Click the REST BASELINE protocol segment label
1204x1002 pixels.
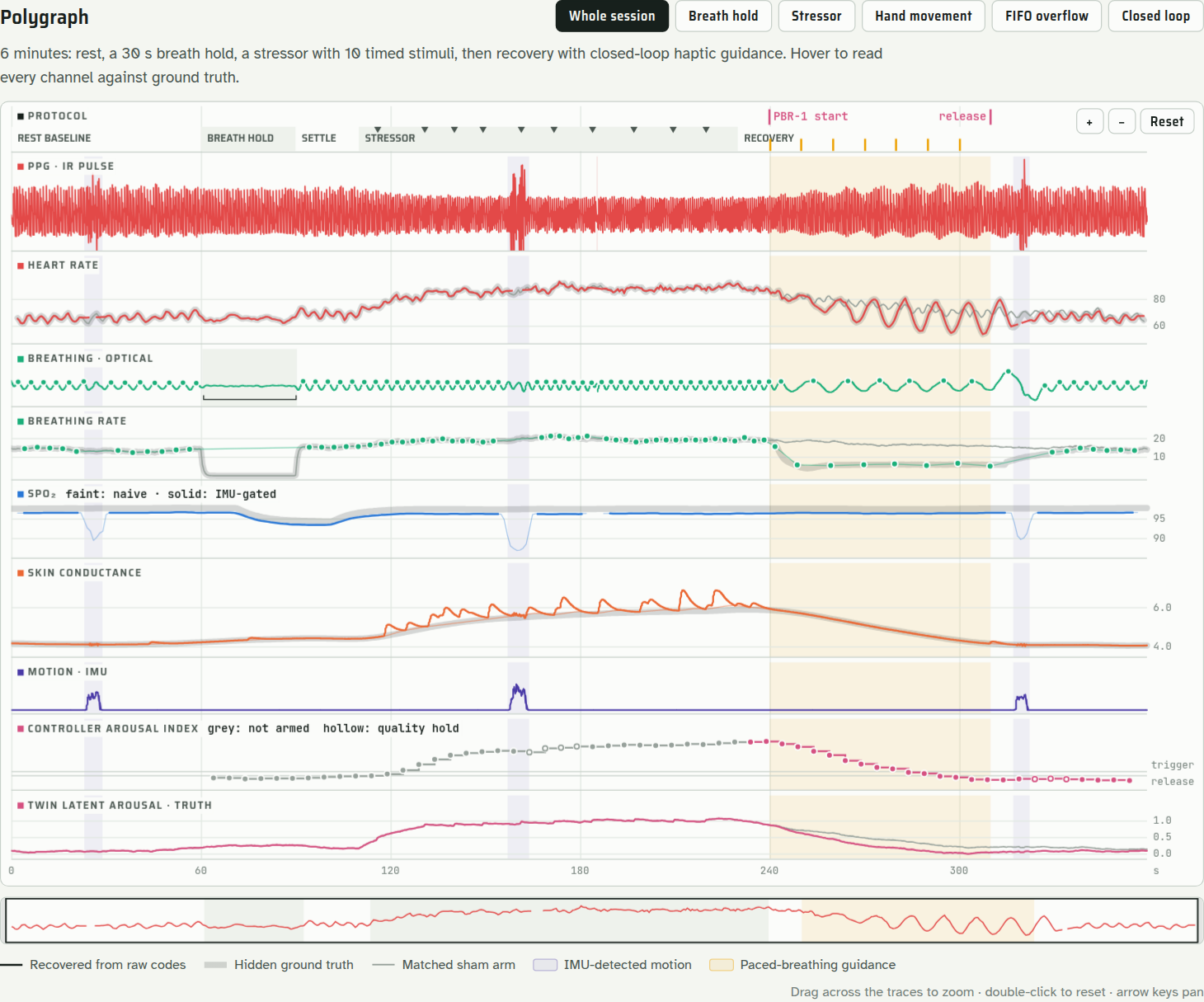point(54,139)
